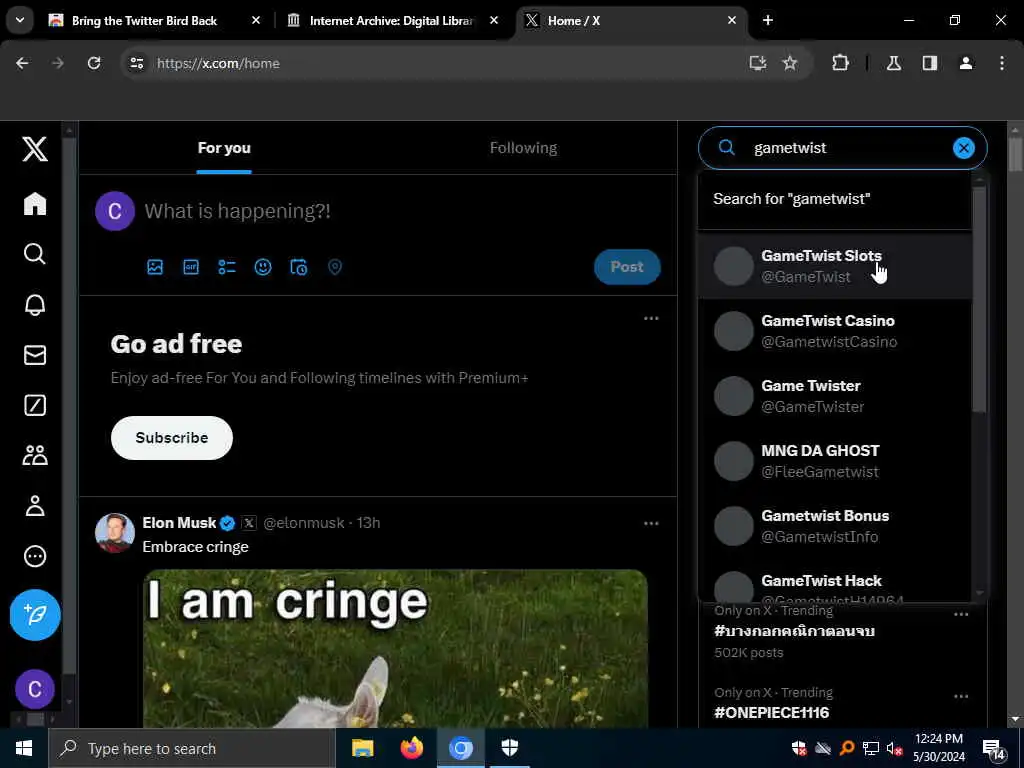Open Grok slash icon in sidebar
Screen dimensions: 1024x768
(x=35, y=405)
